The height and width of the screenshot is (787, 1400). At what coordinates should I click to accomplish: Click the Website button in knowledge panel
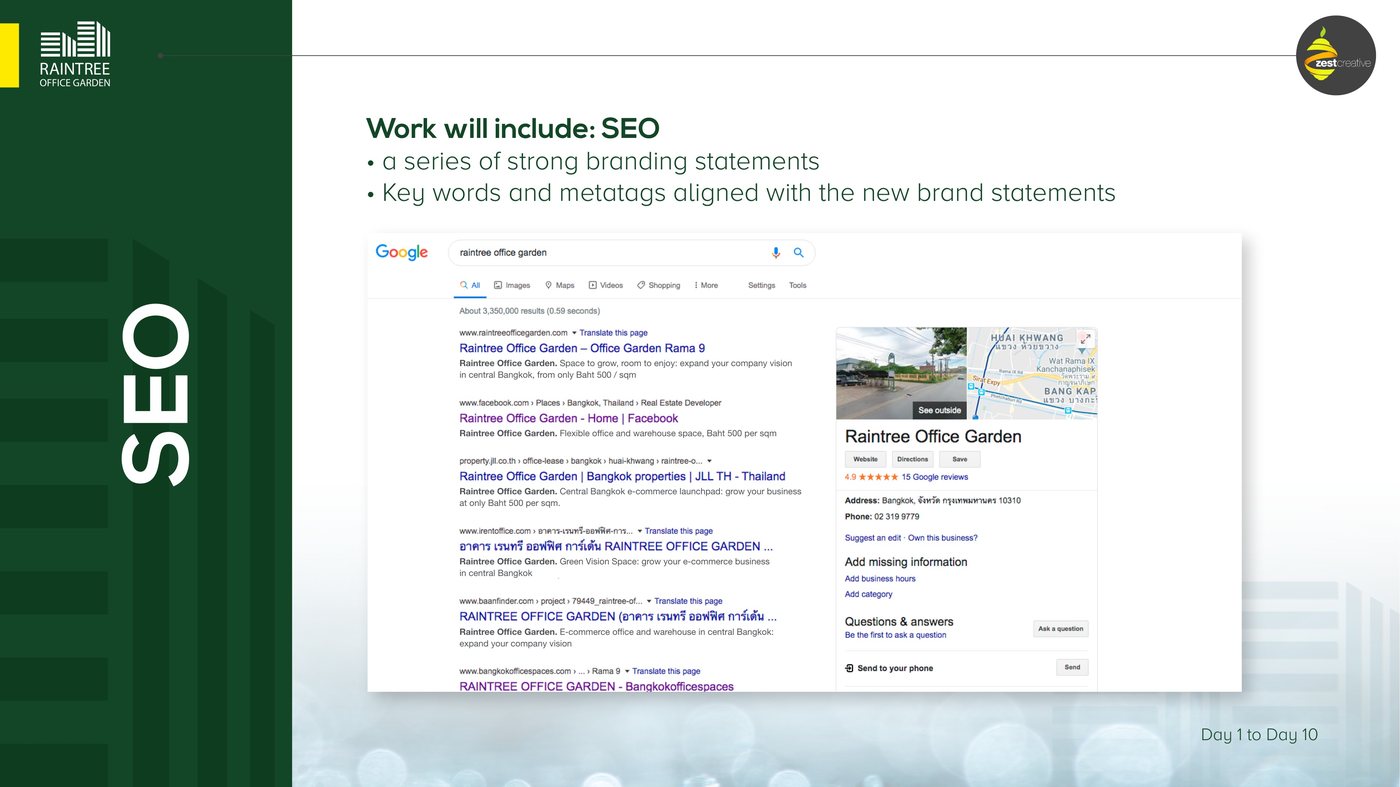pos(864,459)
